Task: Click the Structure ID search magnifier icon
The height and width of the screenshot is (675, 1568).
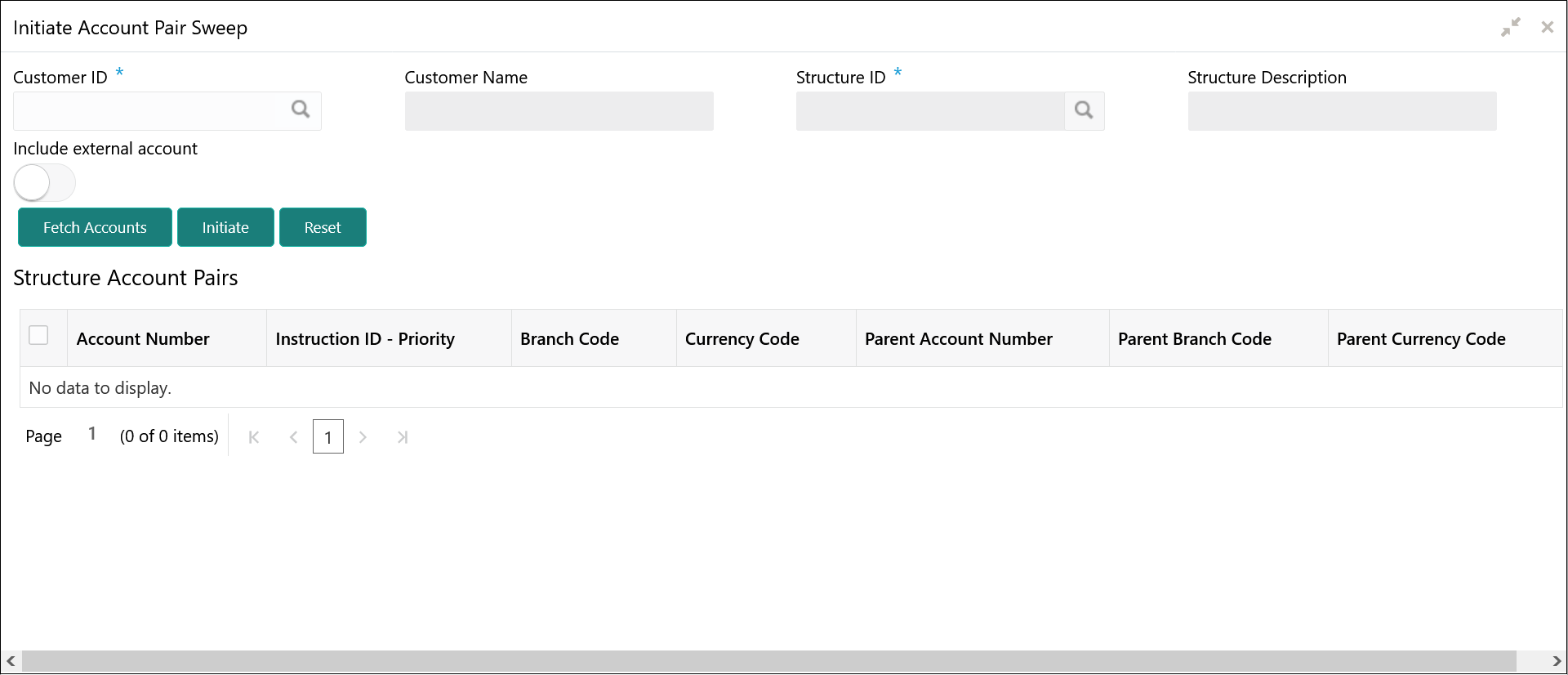Action: pos(1084,110)
